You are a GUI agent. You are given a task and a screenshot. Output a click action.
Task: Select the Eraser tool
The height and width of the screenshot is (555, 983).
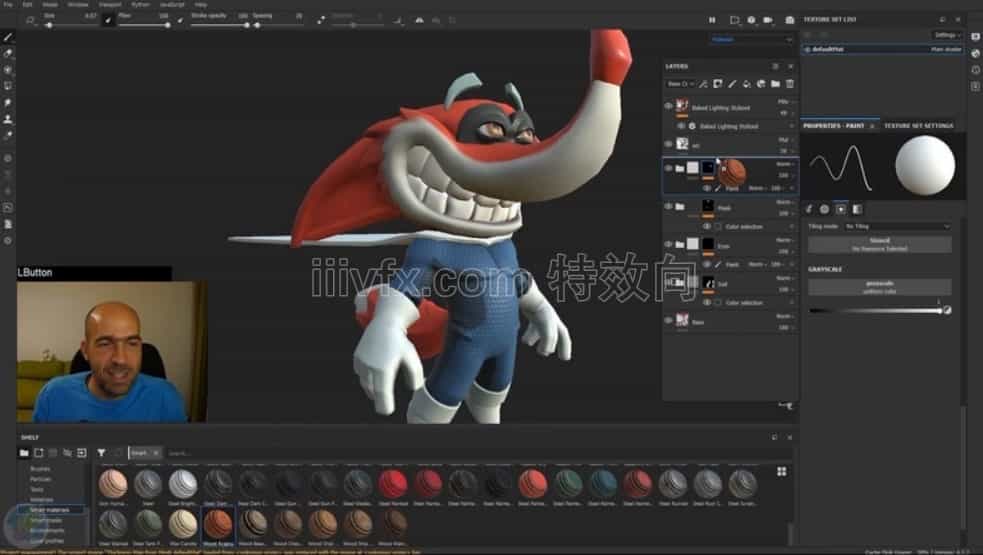click(8, 54)
